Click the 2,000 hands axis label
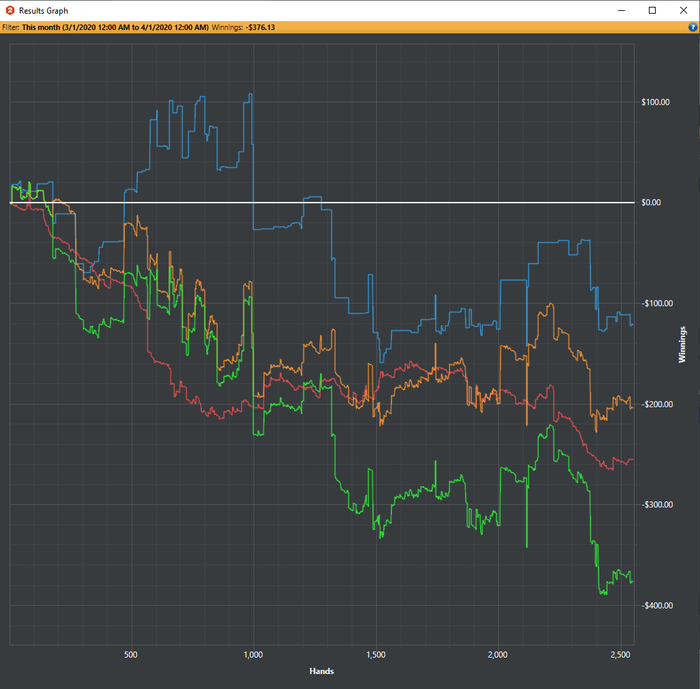 coord(498,655)
